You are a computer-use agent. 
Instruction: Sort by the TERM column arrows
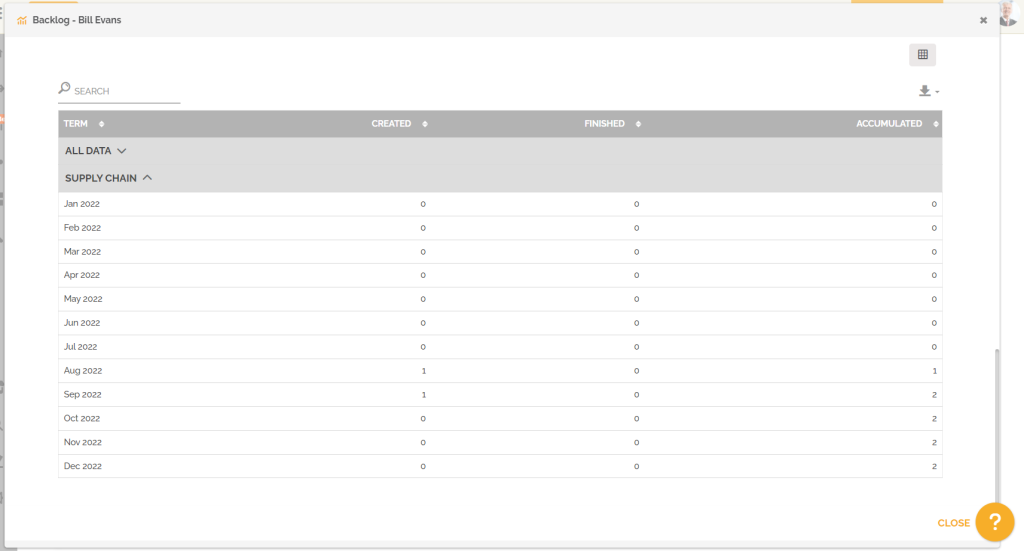click(101, 124)
